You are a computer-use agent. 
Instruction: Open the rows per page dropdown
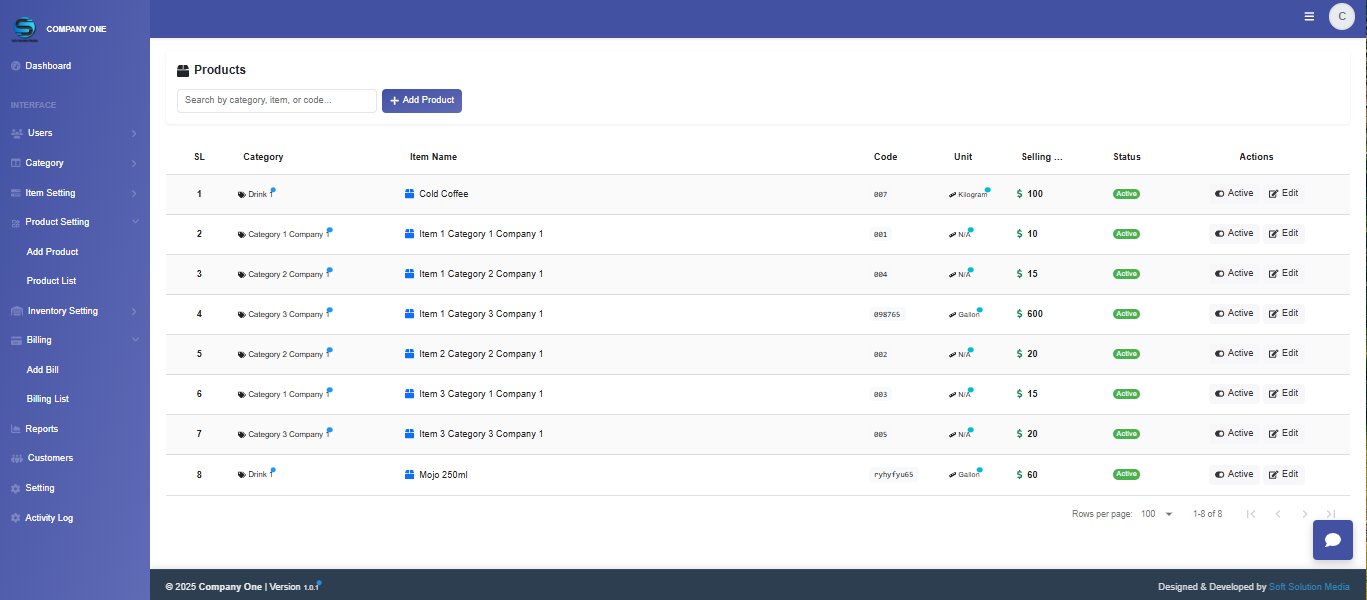[1157, 514]
